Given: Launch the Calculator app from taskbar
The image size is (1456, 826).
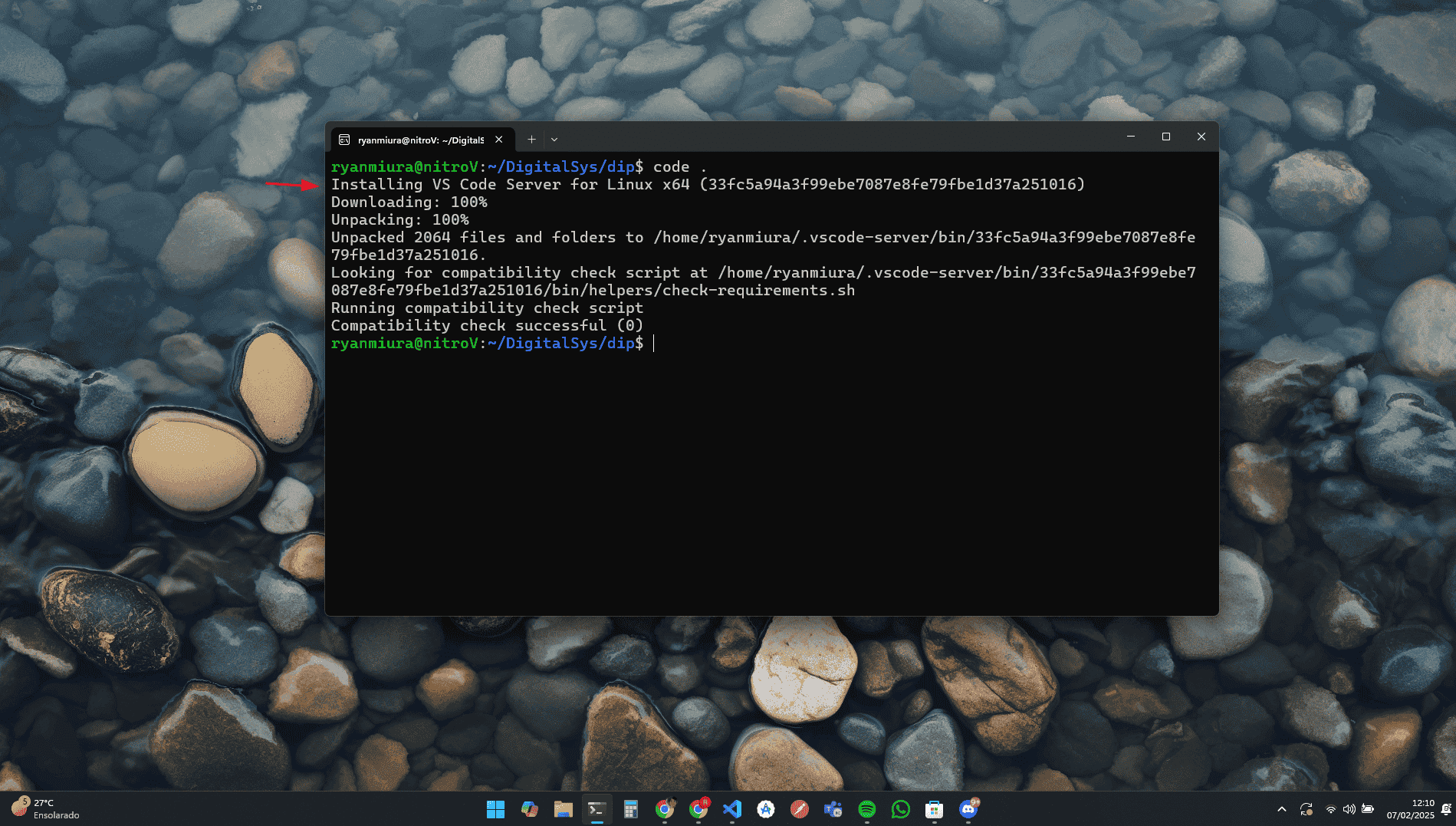Looking at the screenshot, I should [x=631, y=809].
